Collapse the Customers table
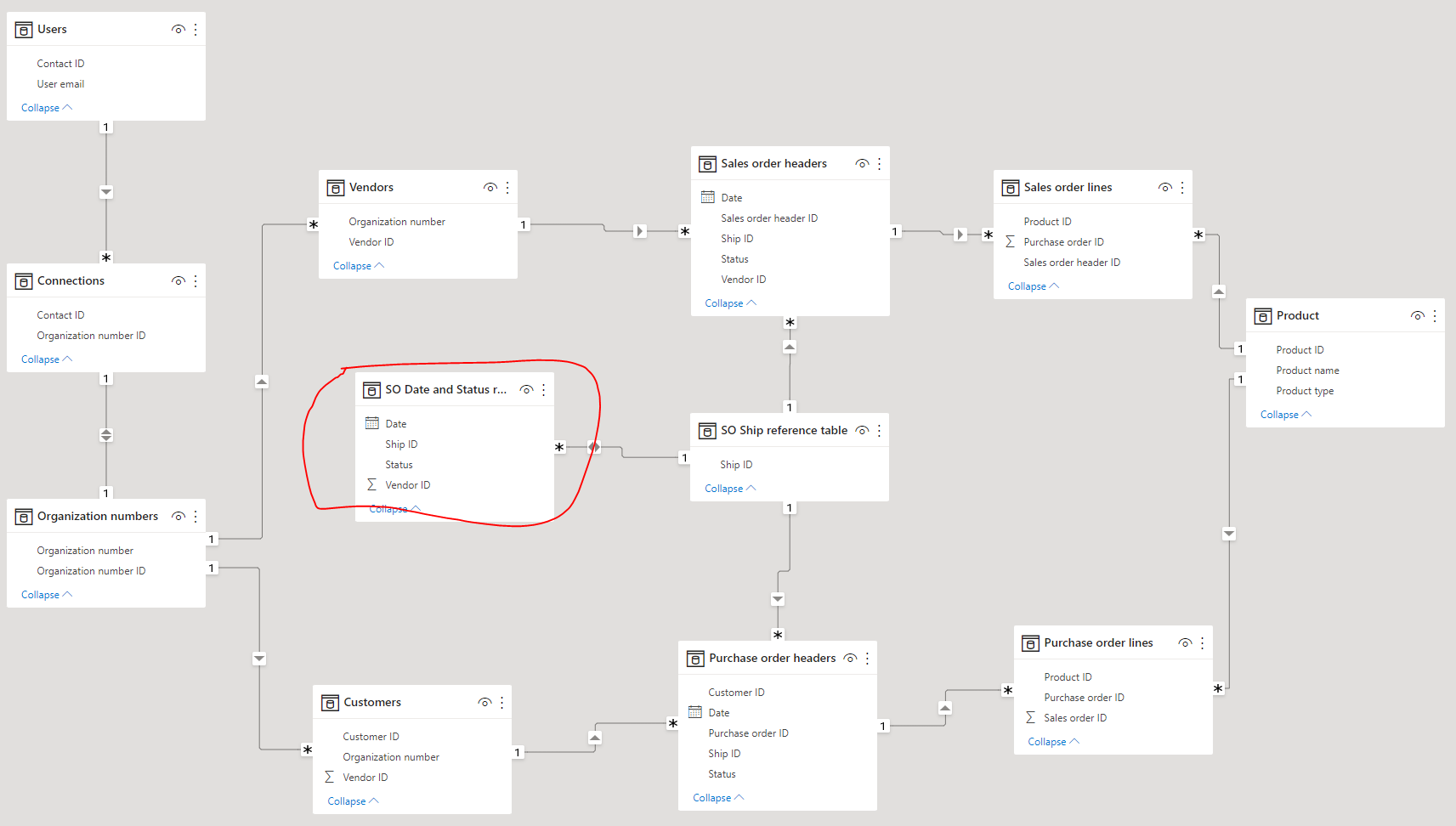 click(353, 801)
